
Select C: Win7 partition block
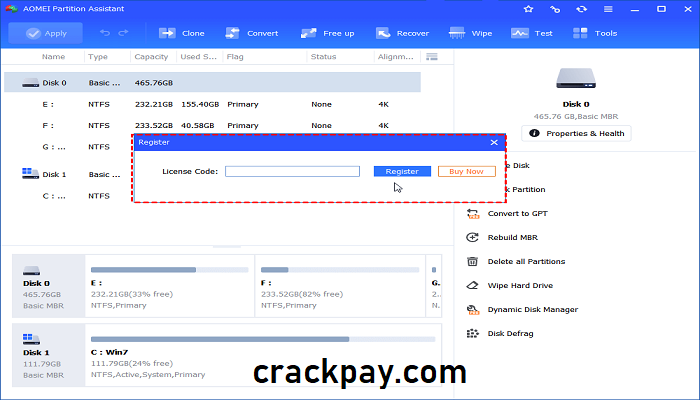click(263, 355)
